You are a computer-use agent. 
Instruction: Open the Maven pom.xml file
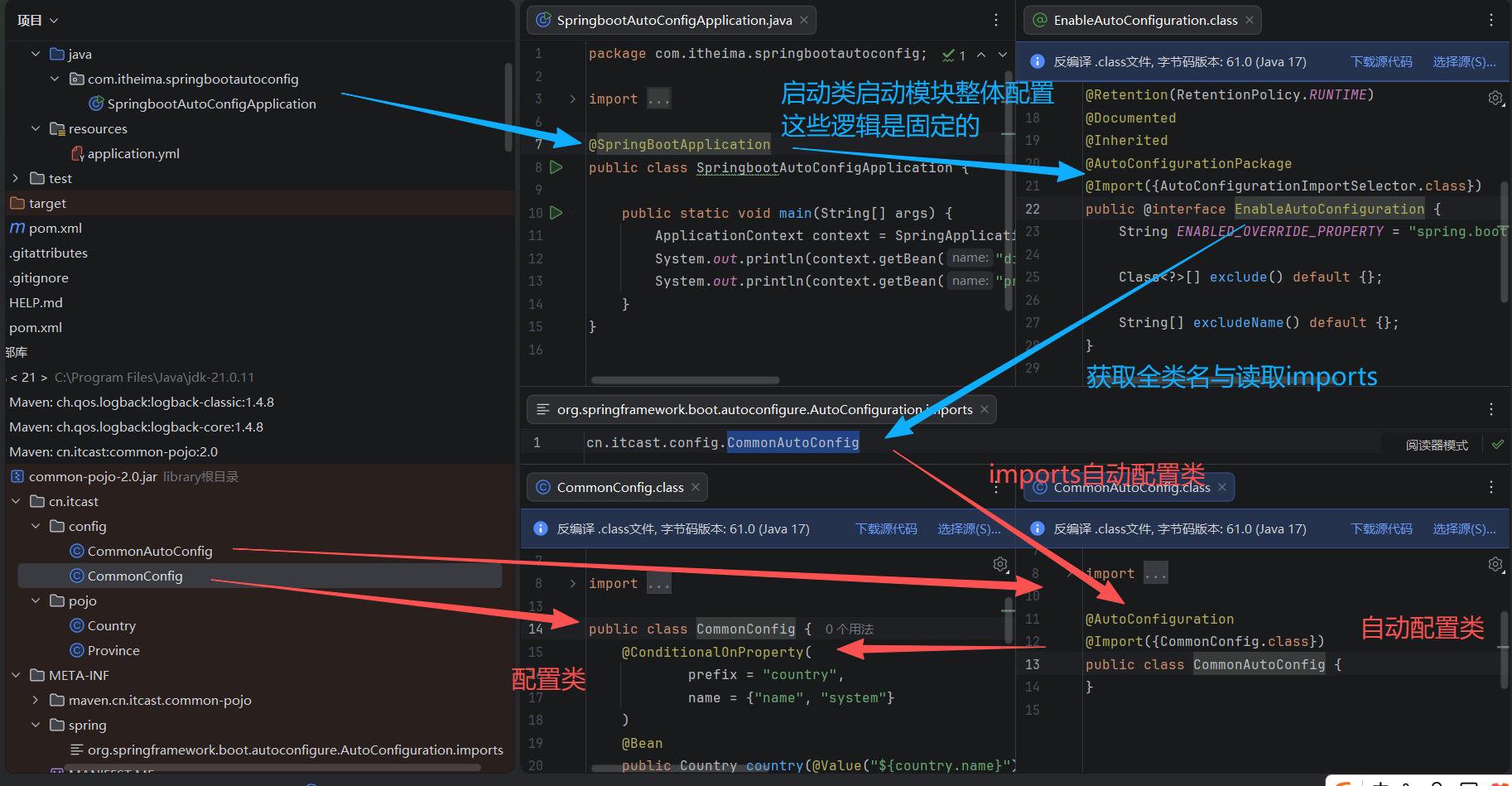(46, 228)
